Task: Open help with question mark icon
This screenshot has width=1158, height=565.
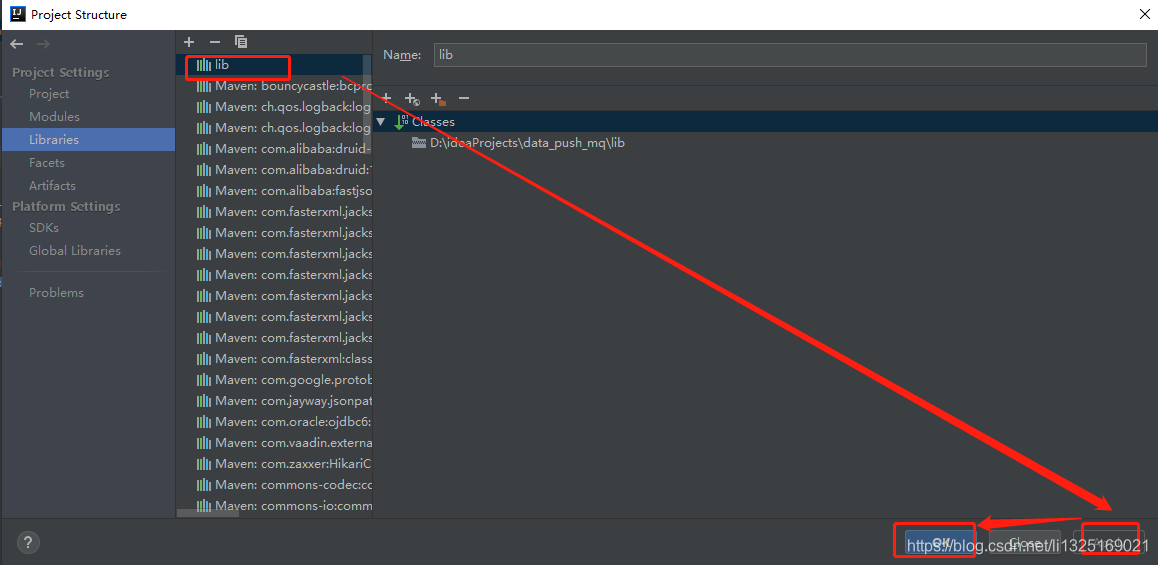Action: coord(28,543)
